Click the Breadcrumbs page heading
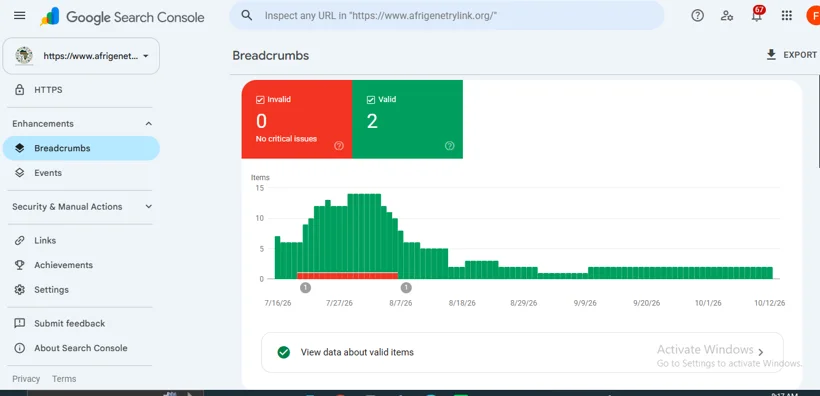Screen dimensions: 820x396 270,55
